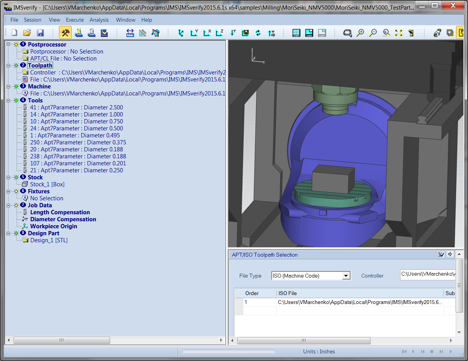Click the ISO File column header
The width and height of the screenshot is (468, 361).
pos(359,293)
